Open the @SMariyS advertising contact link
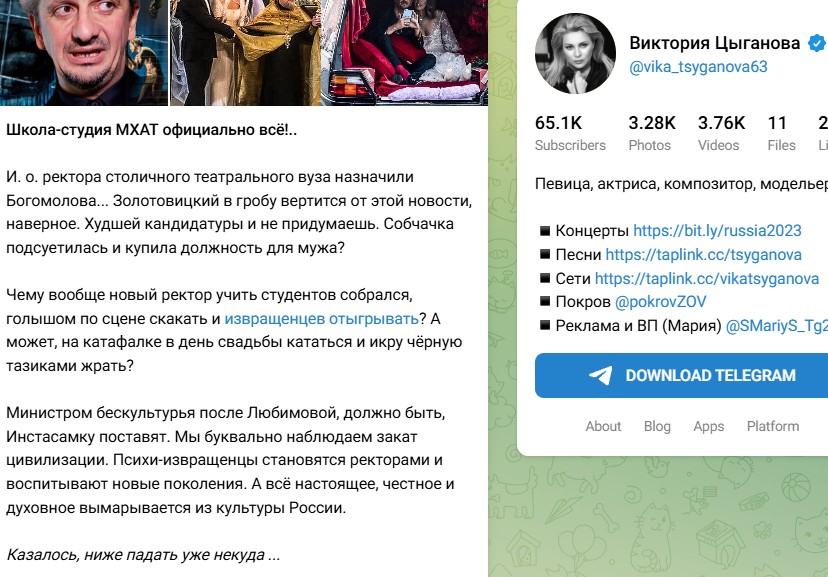 pos(777,326)
